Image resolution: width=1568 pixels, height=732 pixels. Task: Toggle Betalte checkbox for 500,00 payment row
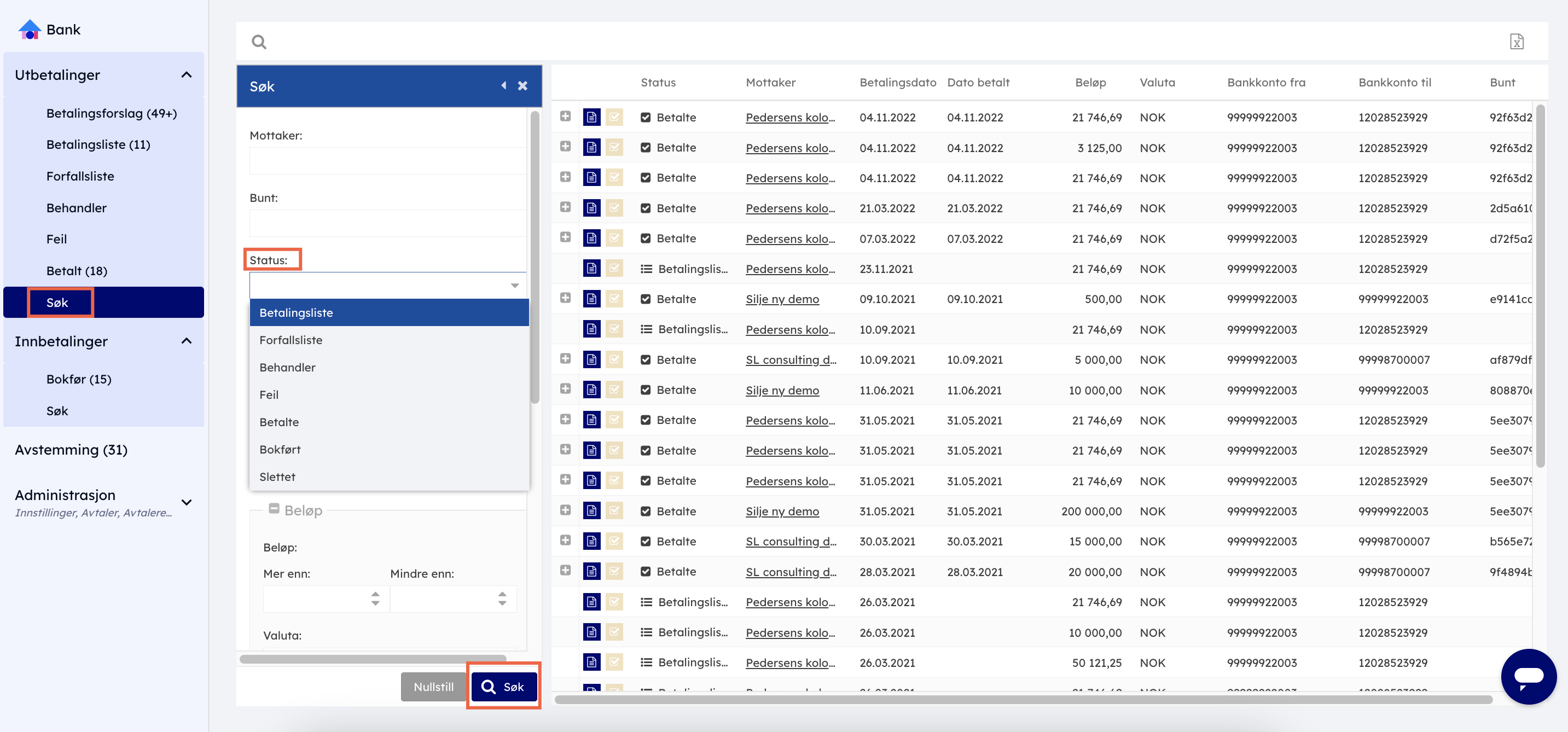[645, 299]
